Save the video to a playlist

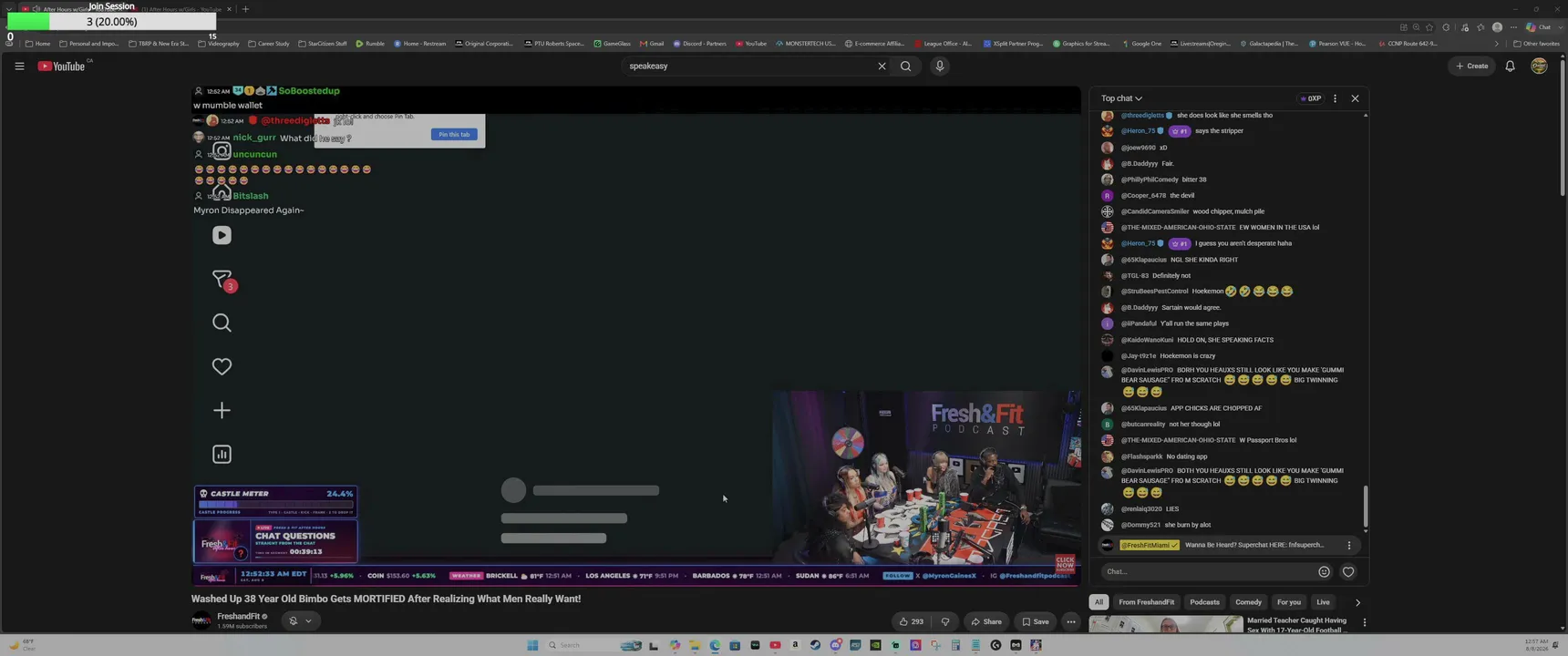1035,621
